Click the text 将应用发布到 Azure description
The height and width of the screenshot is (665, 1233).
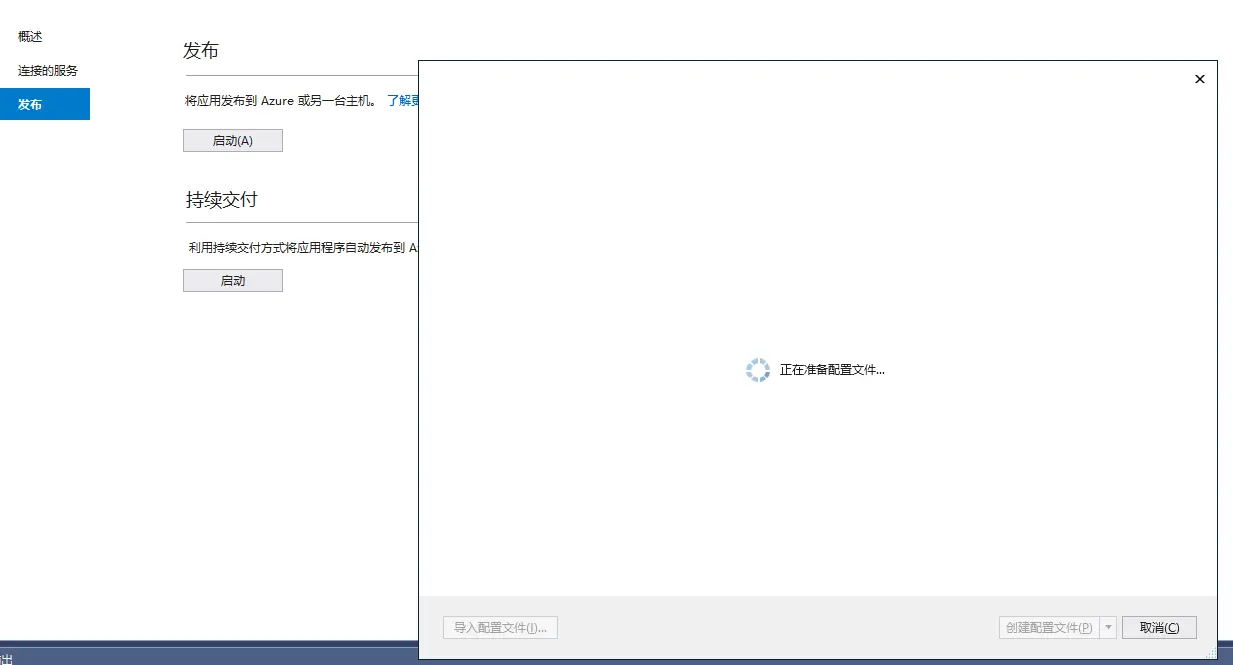(280, 100)
